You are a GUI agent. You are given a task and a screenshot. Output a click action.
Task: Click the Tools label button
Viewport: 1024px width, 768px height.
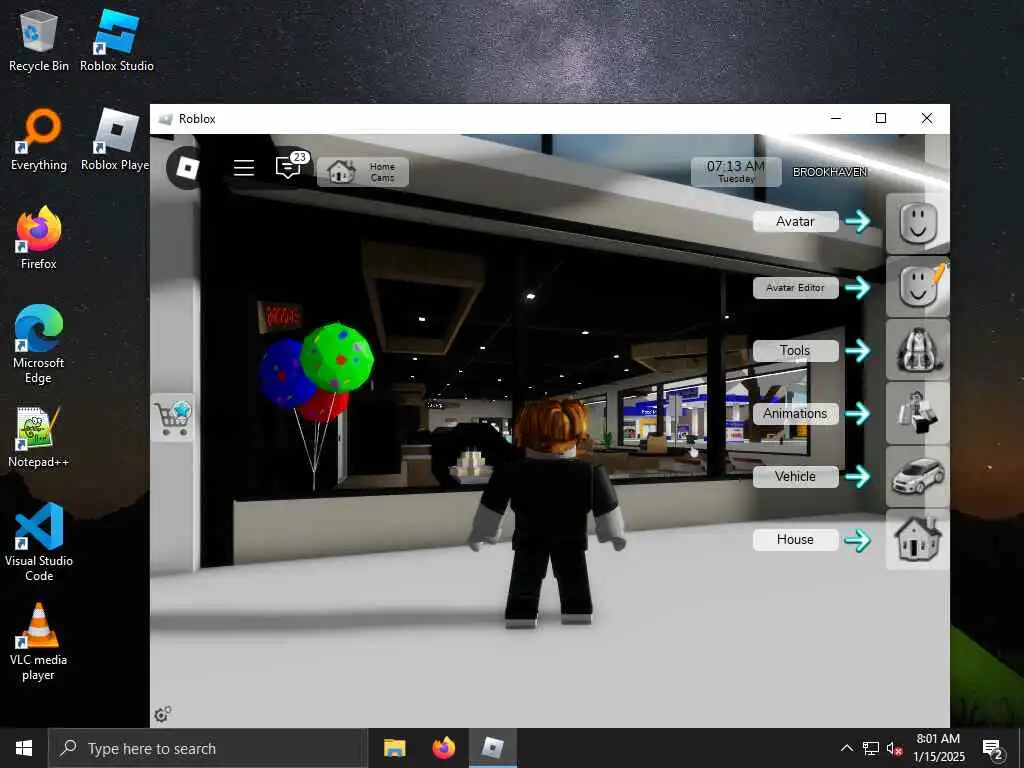pyautogui.click(x=795, y=351)
